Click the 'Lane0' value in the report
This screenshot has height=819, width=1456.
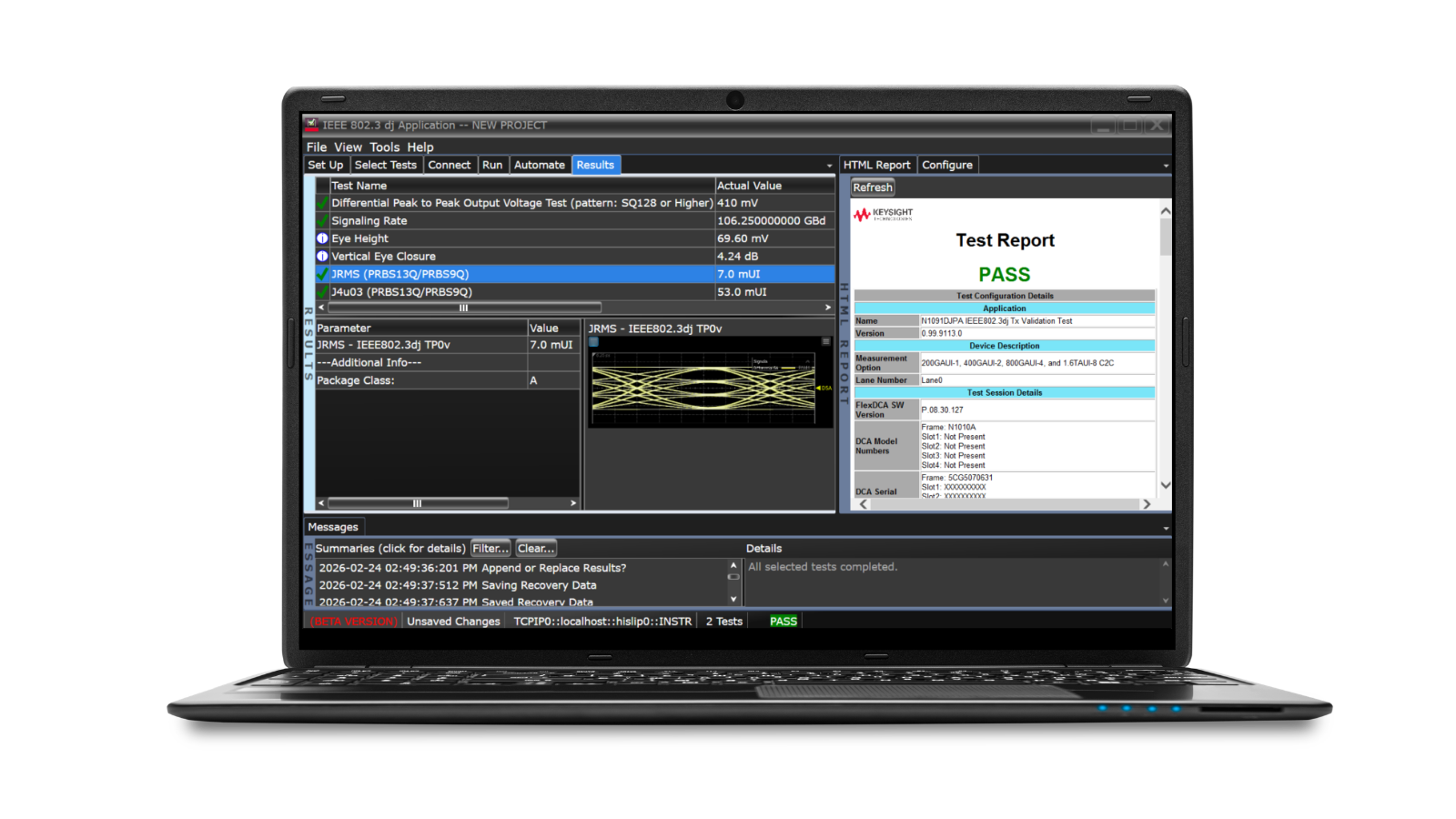932,380
